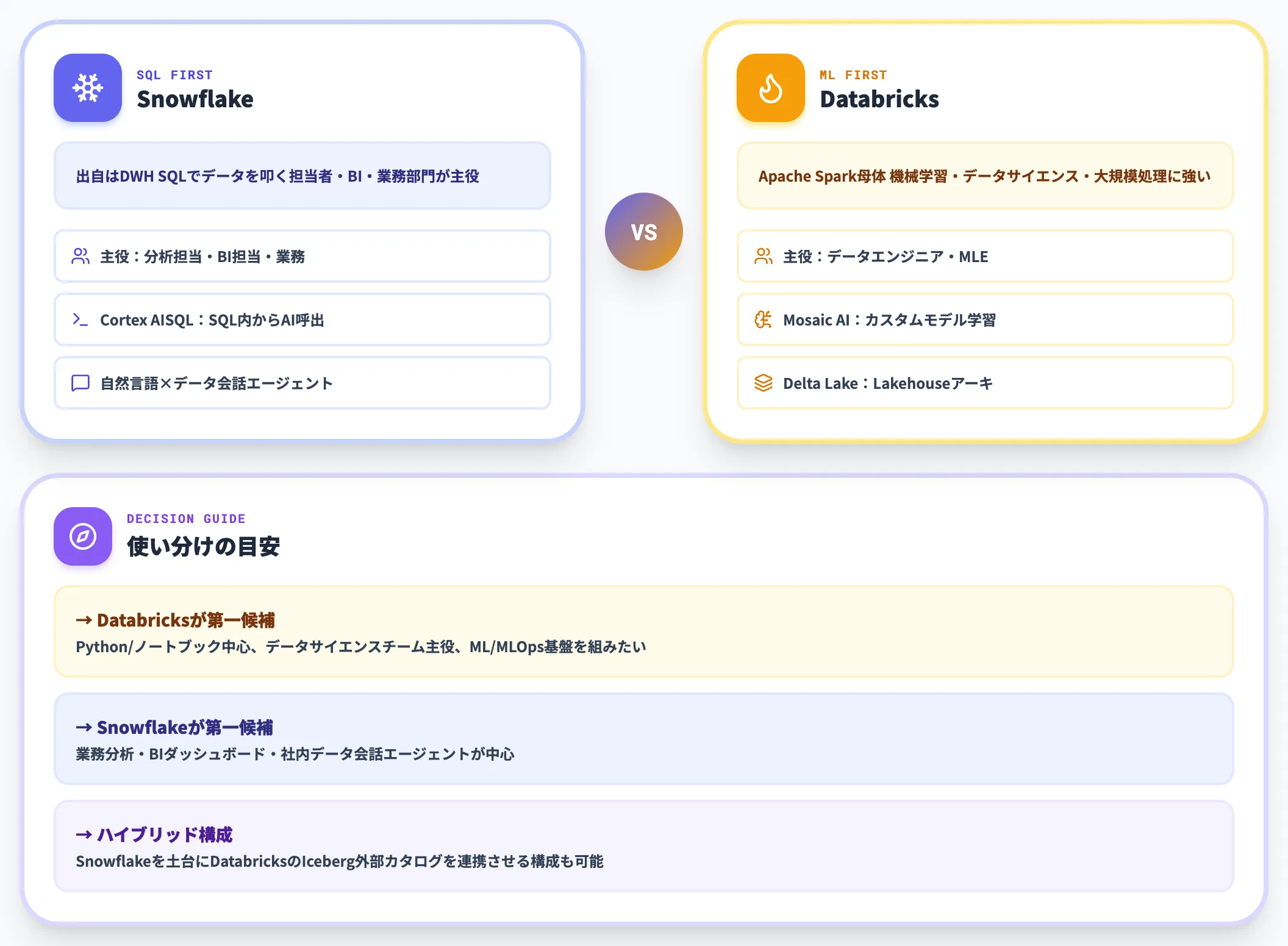Click the ハイブリッド構成 heading
Viewport: 1288px width, 946px height.
(154, 834)
